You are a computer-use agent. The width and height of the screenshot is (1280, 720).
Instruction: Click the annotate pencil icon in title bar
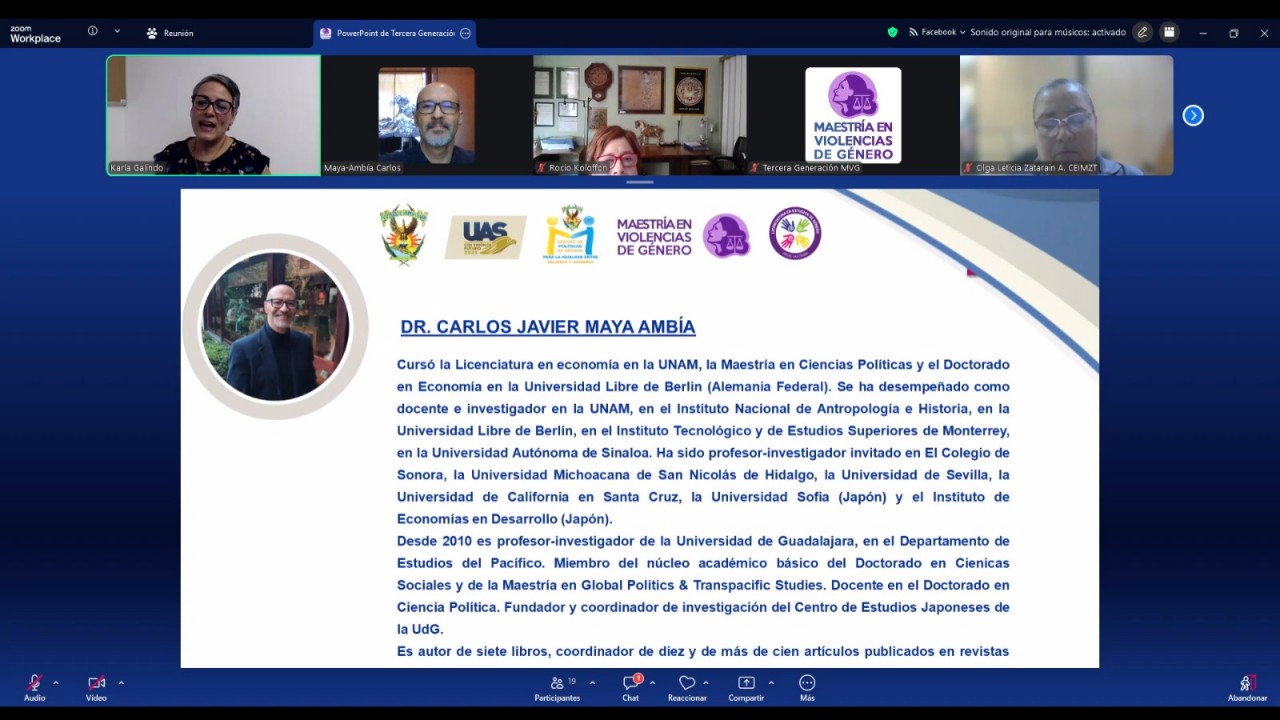tap(1143, 32)
